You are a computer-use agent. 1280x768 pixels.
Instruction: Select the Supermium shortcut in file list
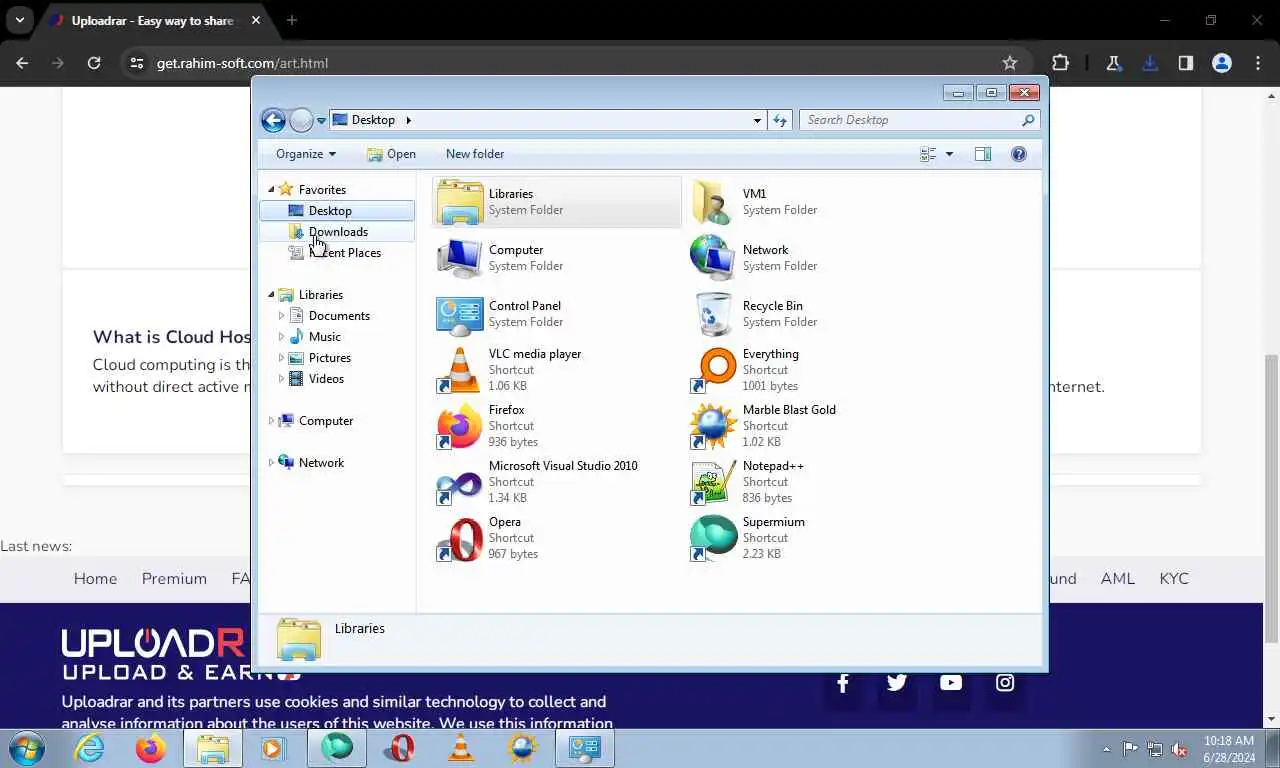click(712, 538)
